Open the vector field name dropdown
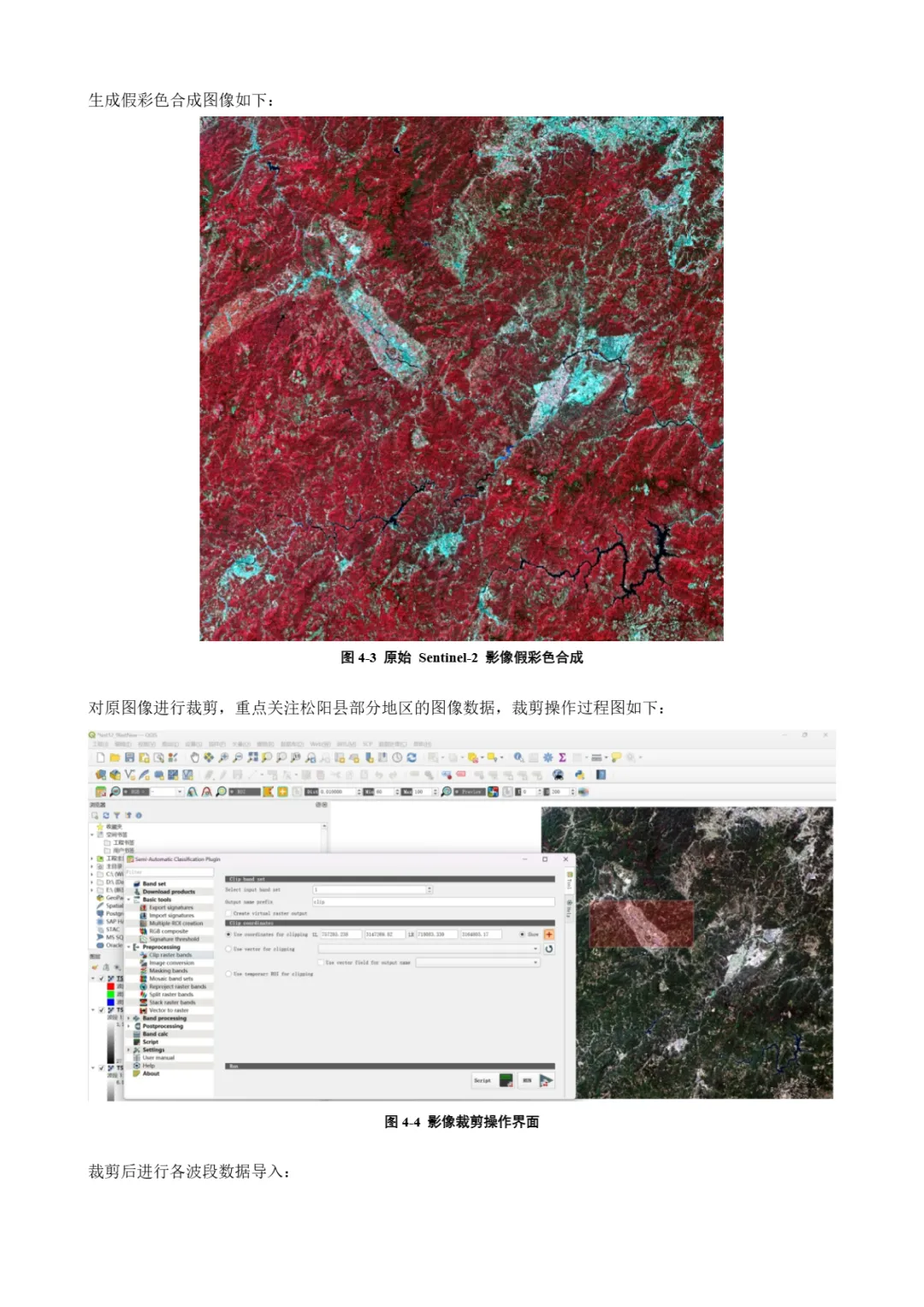This screenshot has width=924, height=1307. click(x=477, y=962)
